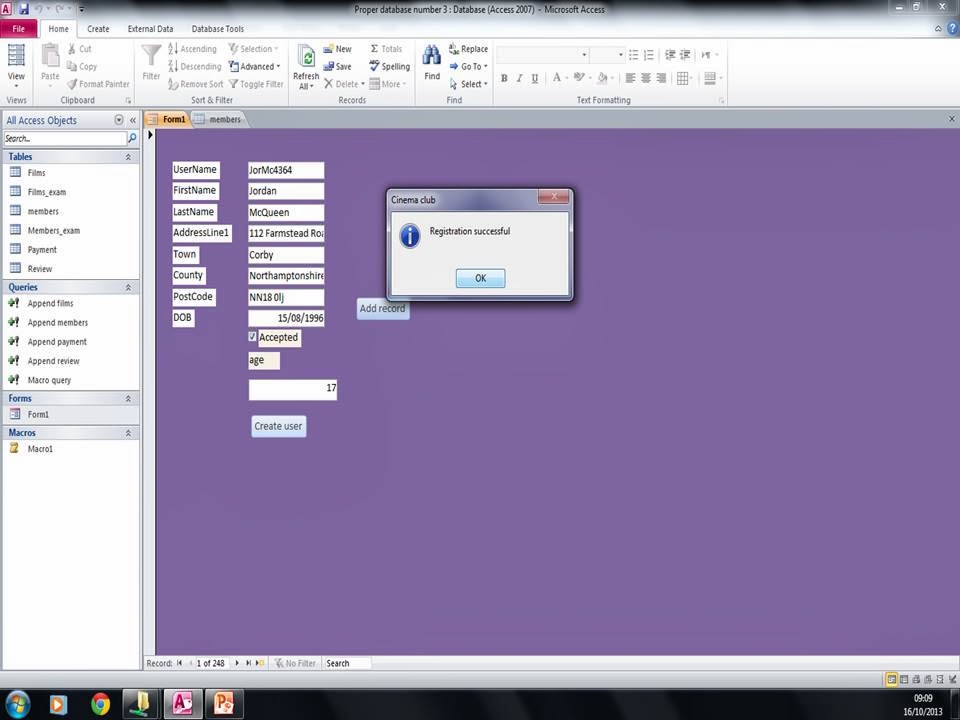
Task: Click the 09:09 taskbar clock
Action: (x=923, y=699)
